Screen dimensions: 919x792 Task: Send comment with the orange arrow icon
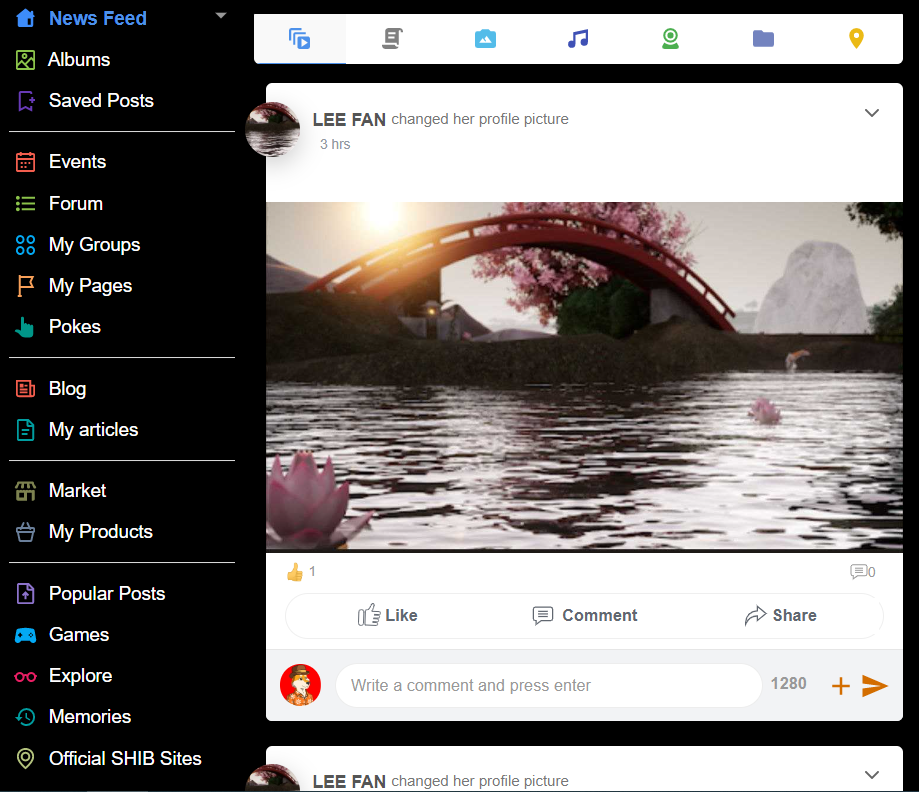click(874, 685)
